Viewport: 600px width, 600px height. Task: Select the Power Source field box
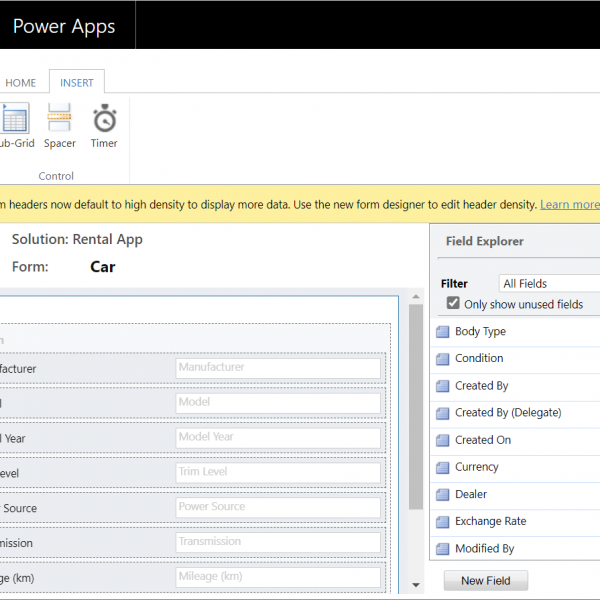coord(278,507)
